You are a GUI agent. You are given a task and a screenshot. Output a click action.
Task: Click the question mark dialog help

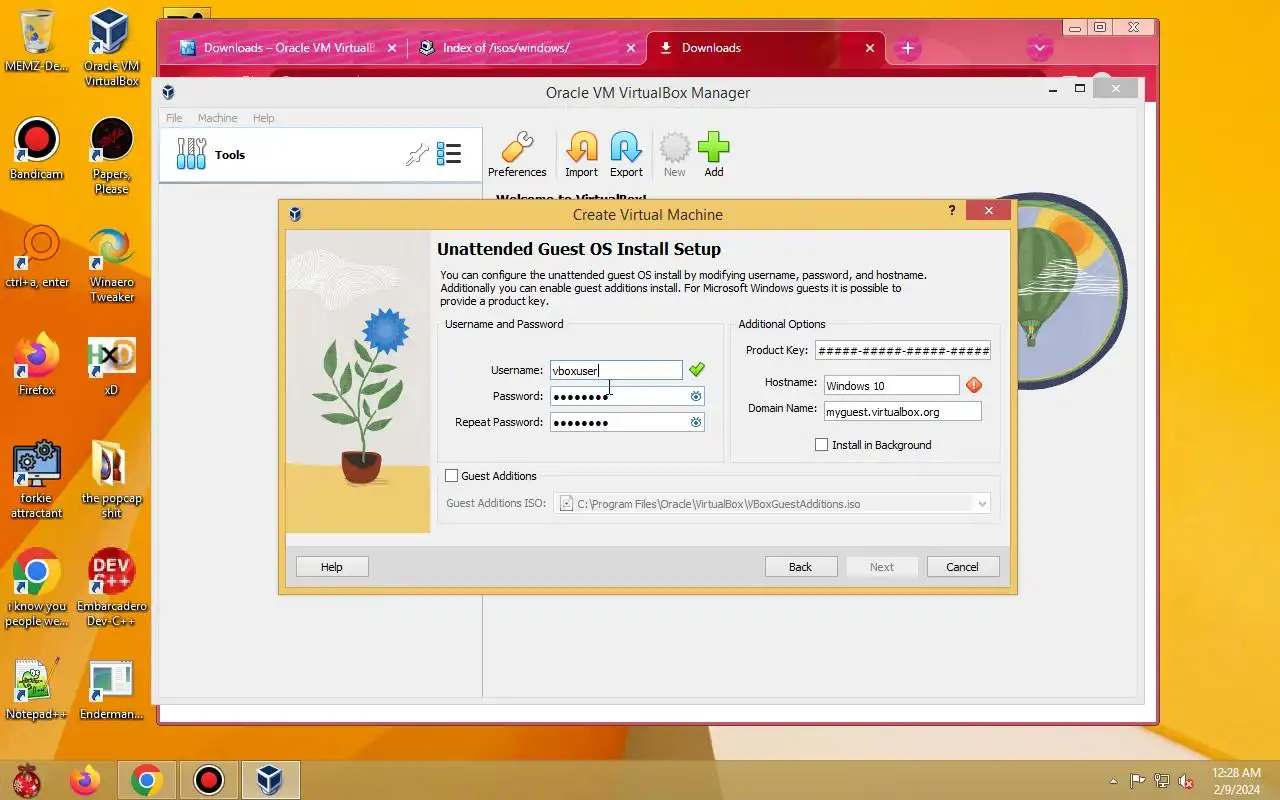(x=951, y=210)
